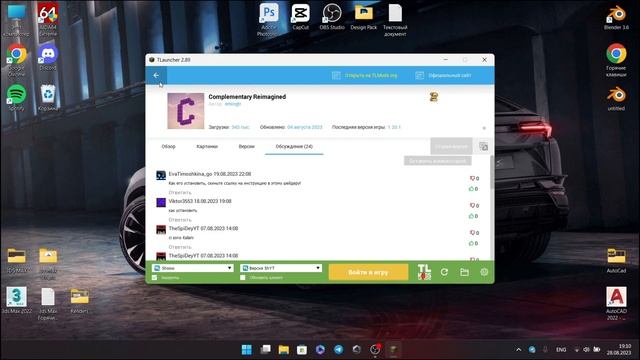The height and width of the screenshot is (360, 640).
Task: Open Design Pack desktop folder
Action: pyautogui.click(x=364, y=16)
